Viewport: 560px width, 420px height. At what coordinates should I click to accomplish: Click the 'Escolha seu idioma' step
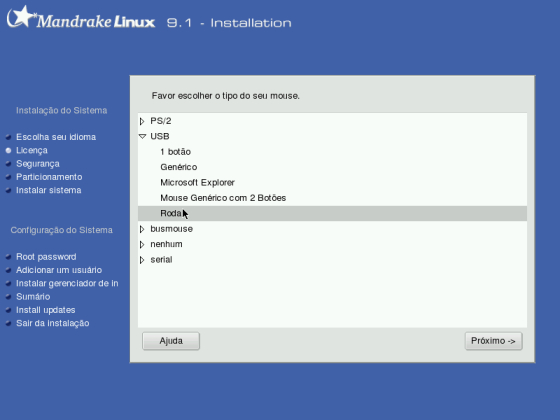coord(56,137)
